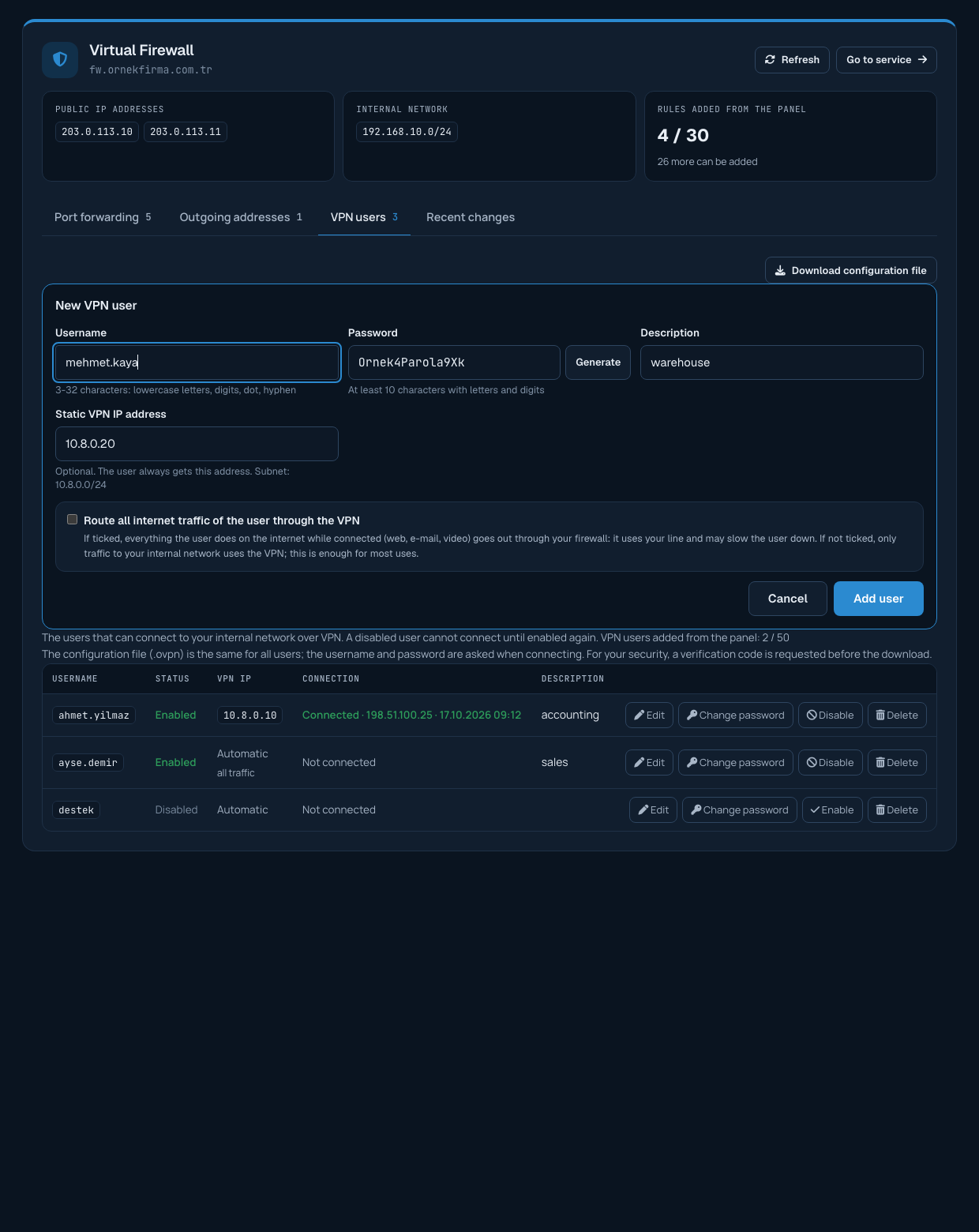Disable the ahmet.yilmaz user
This screenshot has width=979, height=1232.
(x=831, y=716)
